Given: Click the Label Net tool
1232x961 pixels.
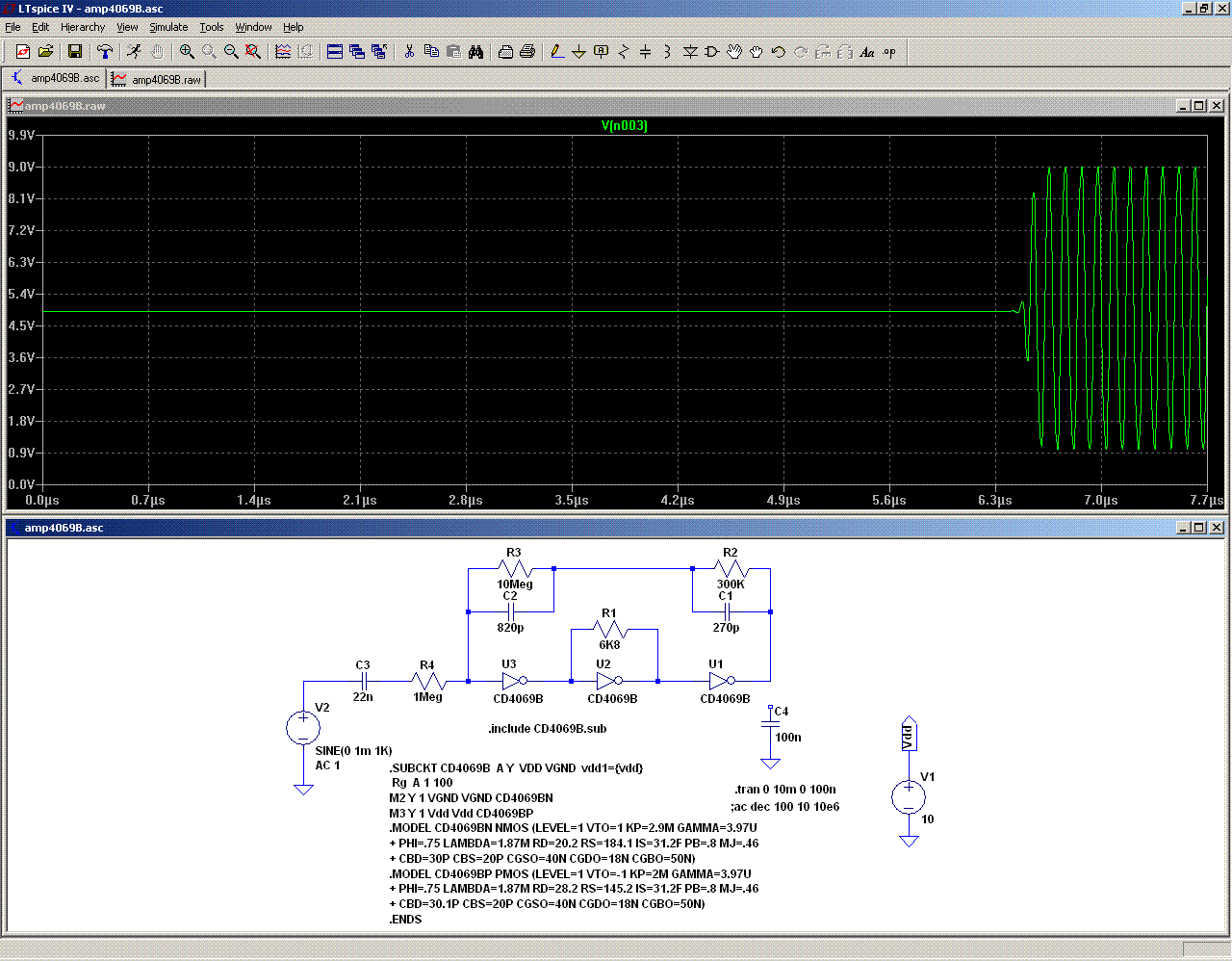Looking at the screenshot, I should coord(601,52).
